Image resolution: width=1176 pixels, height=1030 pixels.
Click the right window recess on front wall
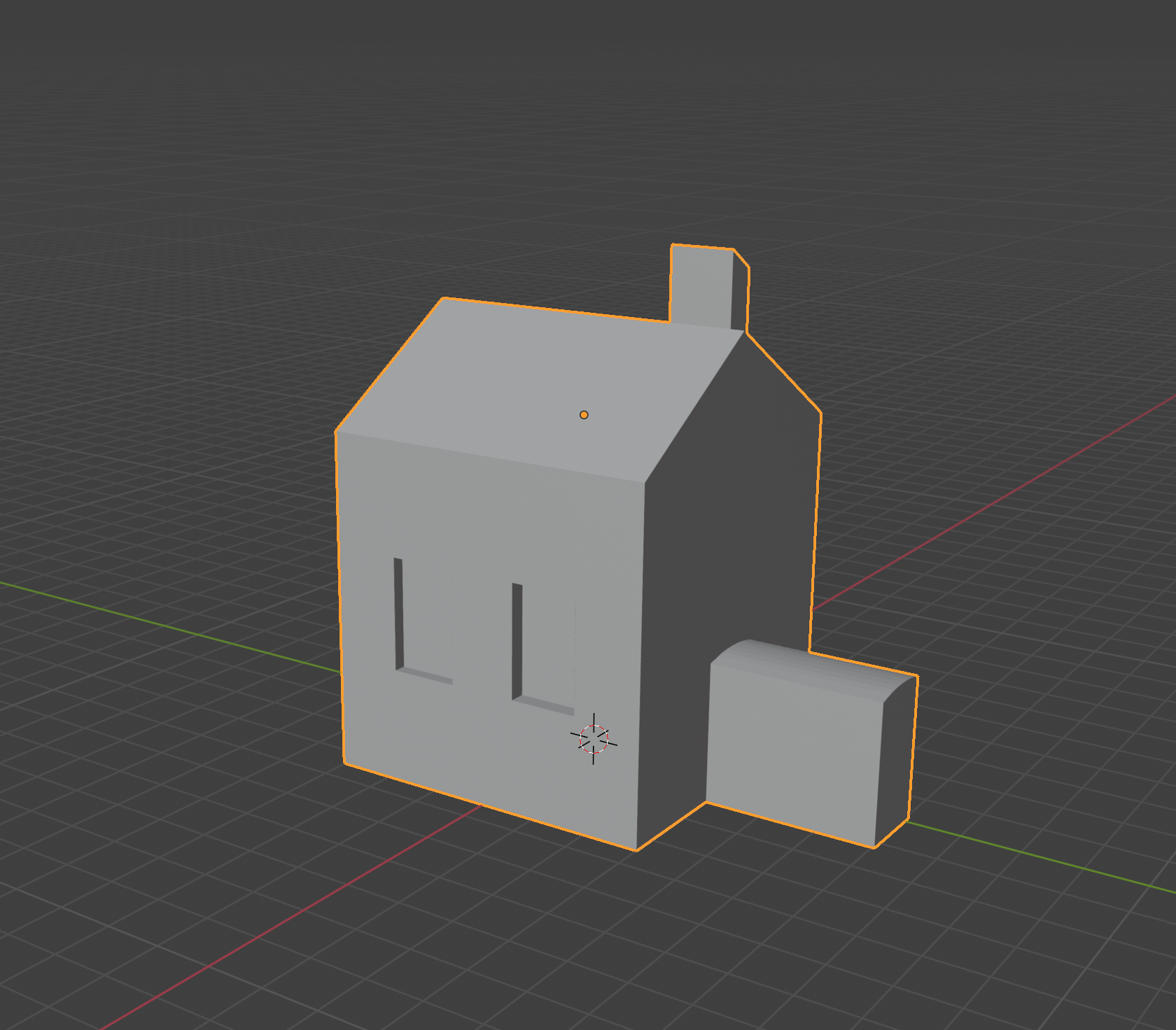click(x=544, y=649)
